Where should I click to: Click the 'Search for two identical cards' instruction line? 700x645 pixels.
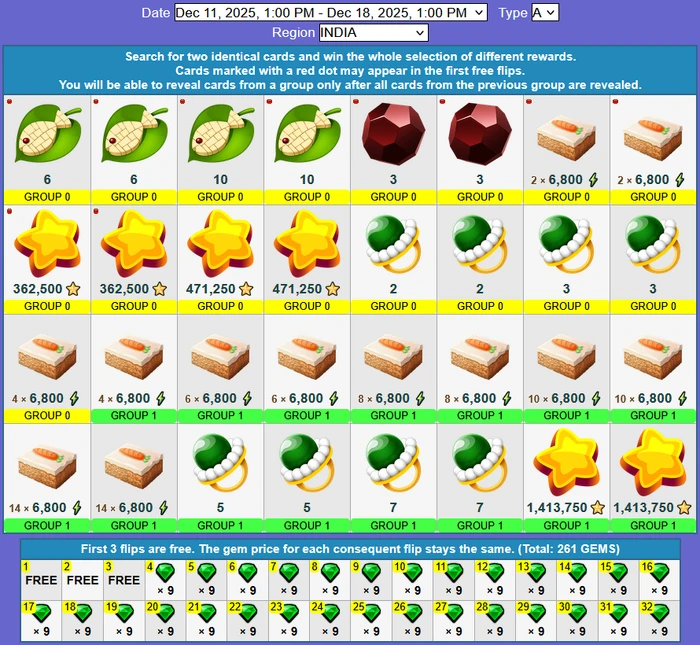350,57
